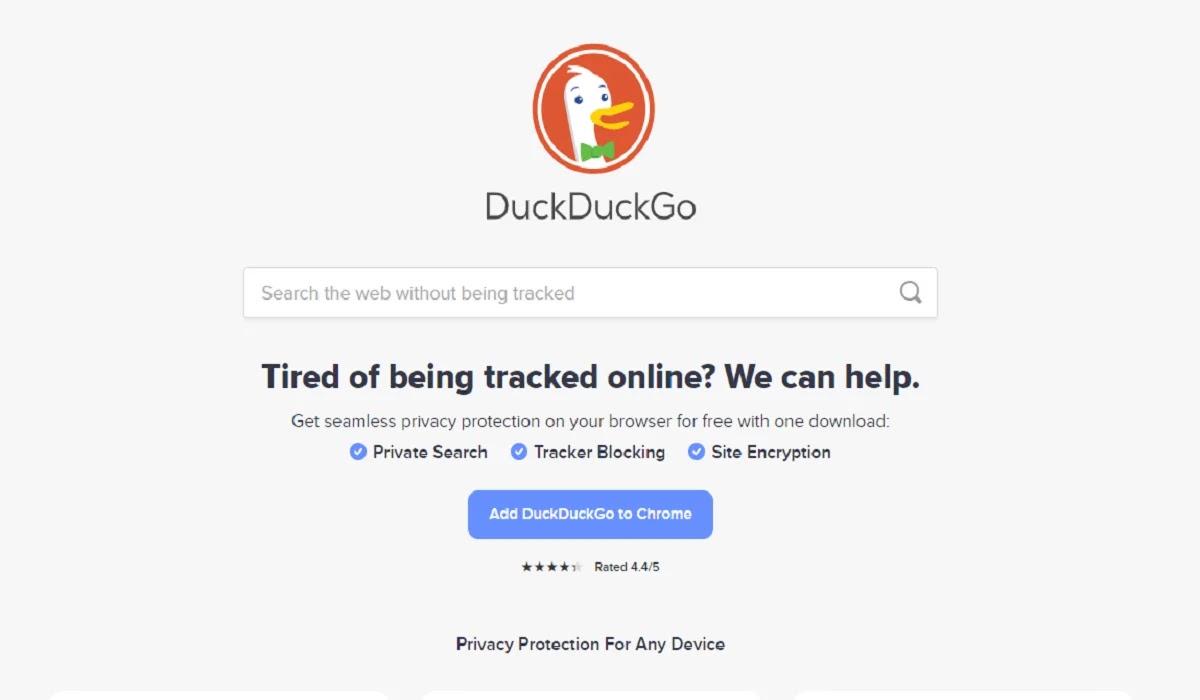Click the half-filled last rating star
The image size is (1200, 700).
coord(576,567)
